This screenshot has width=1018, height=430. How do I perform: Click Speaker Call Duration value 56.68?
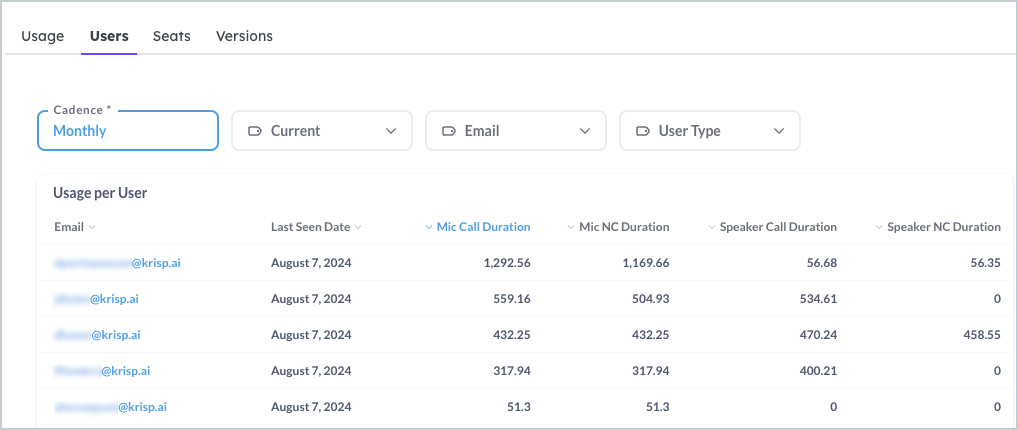[820, 263]
